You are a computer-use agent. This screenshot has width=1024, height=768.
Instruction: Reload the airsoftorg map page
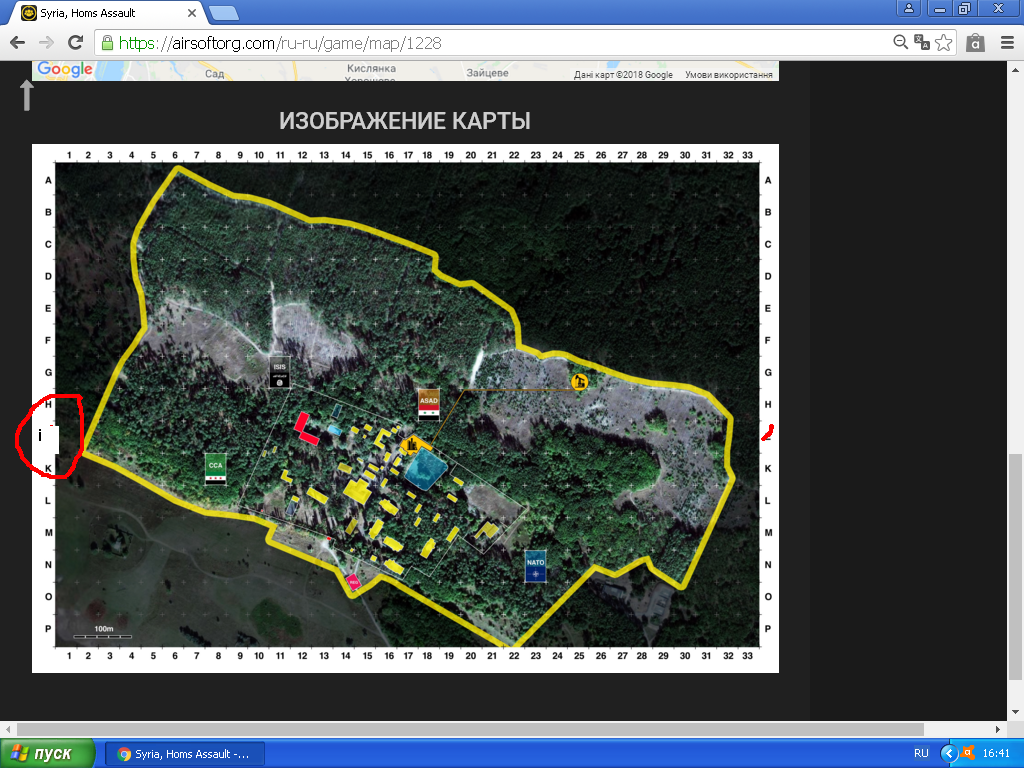(x=76, y=43)
